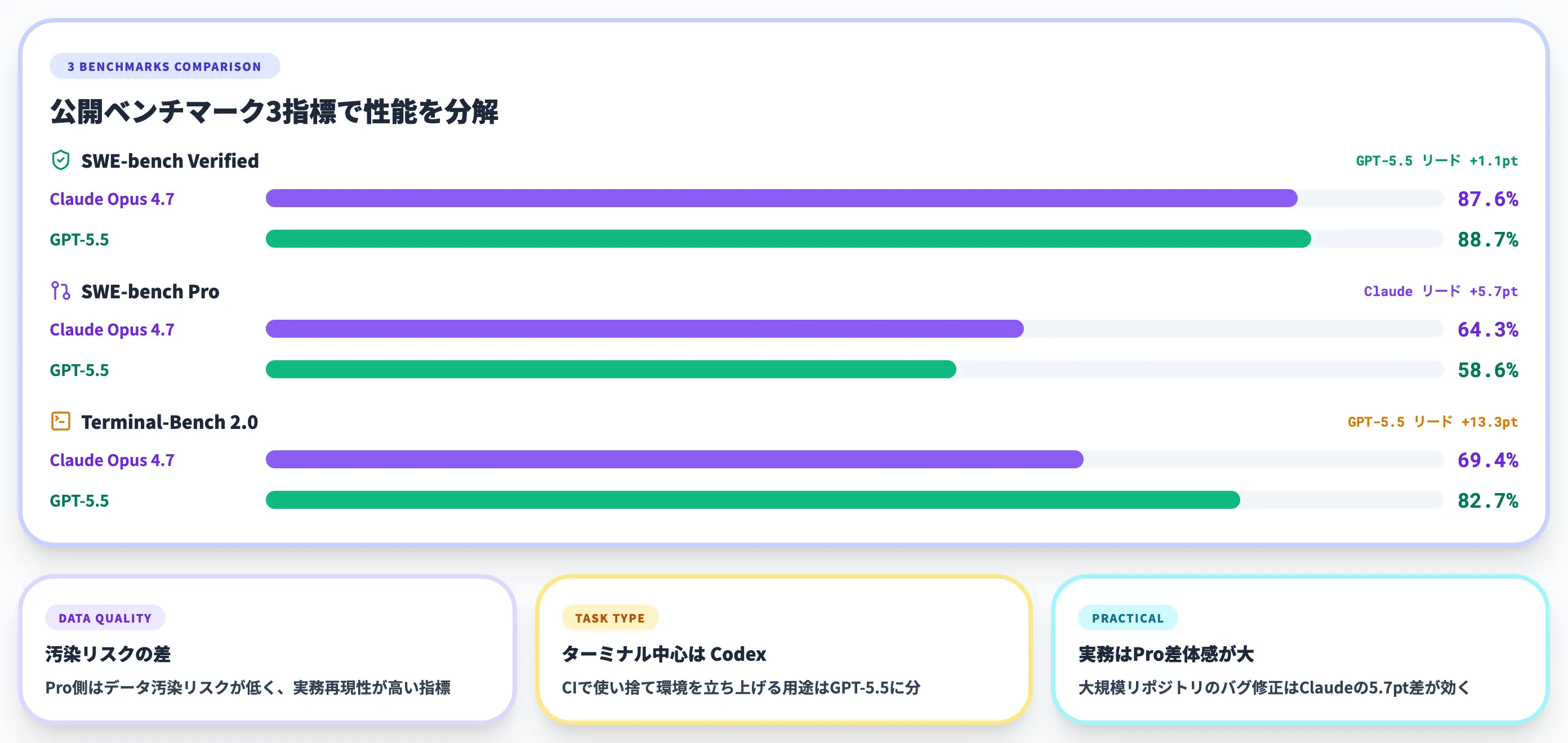Click the 'GPT-5.5' label under SWE-bench Pro
This screenshot has width=1568, height=743.
click(x=79, y=370)
